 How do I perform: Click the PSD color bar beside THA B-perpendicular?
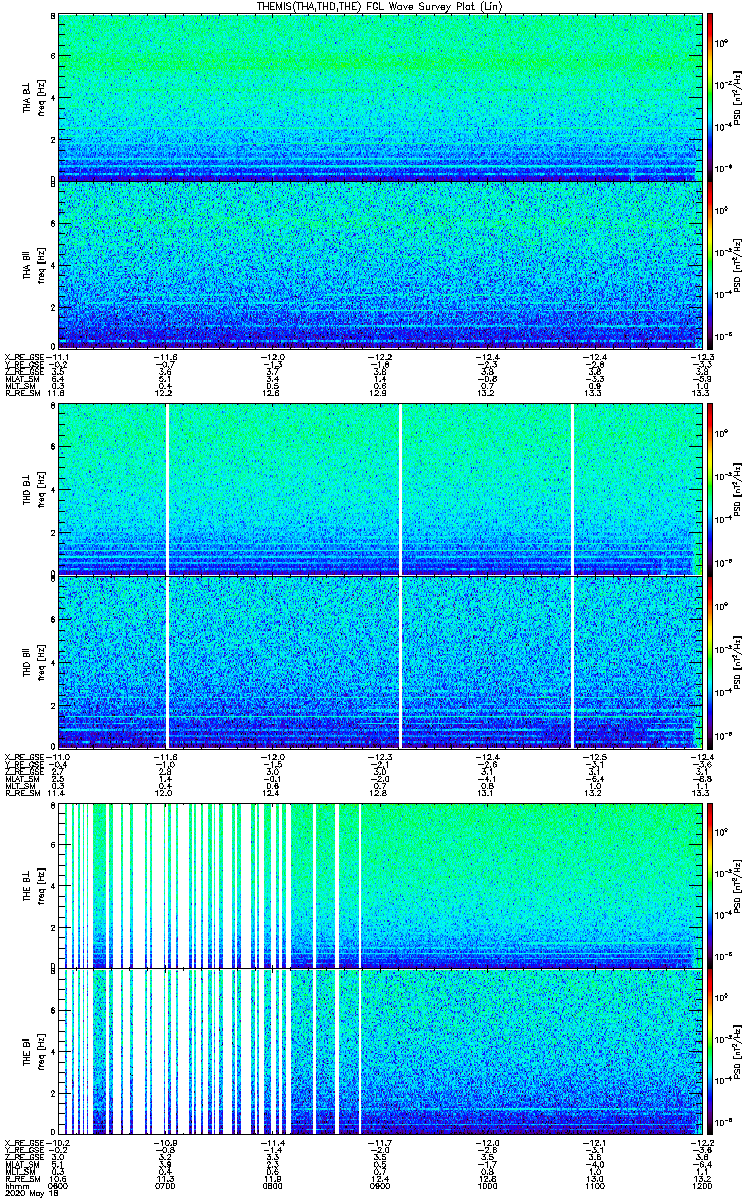(x=710, y=96)
